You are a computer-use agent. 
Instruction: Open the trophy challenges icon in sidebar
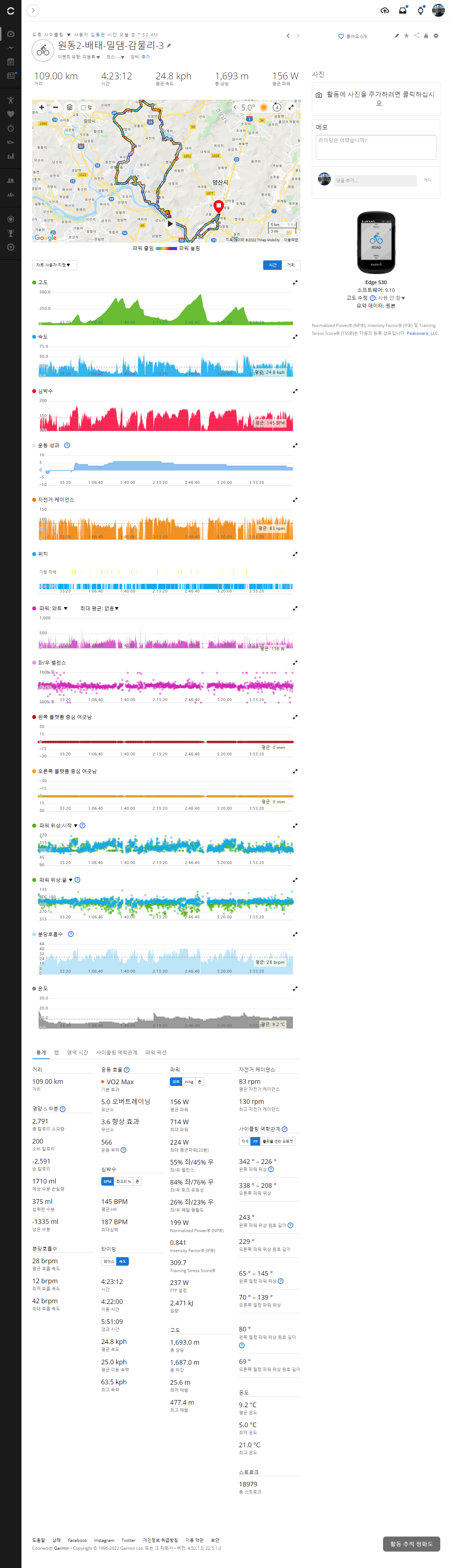pyautogui.click(x=10, y=233)
